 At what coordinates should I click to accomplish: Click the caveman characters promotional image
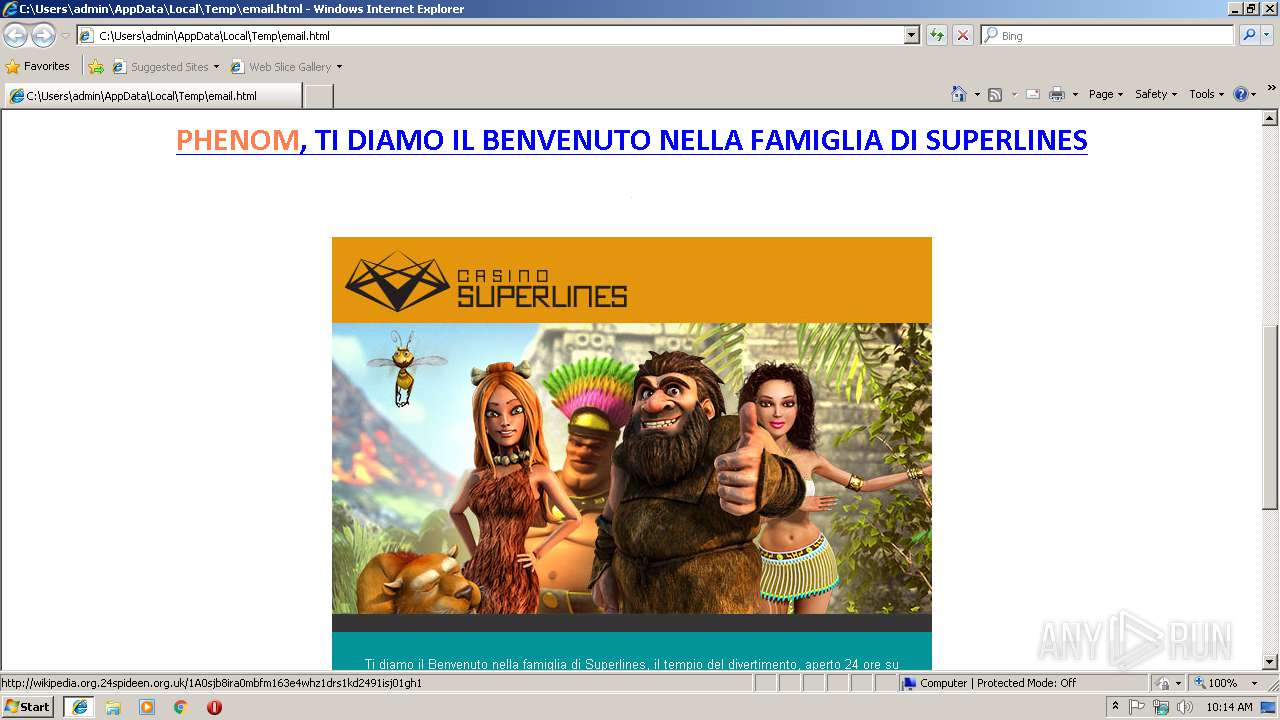tap(631, 468)
